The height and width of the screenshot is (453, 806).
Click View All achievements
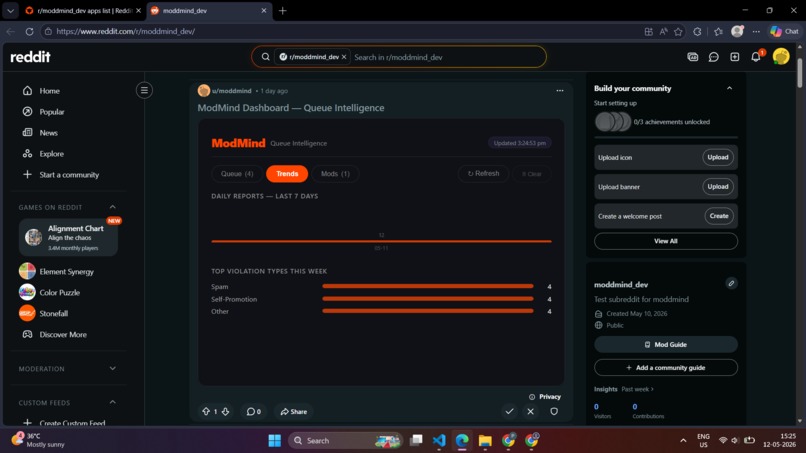(666, 241)
